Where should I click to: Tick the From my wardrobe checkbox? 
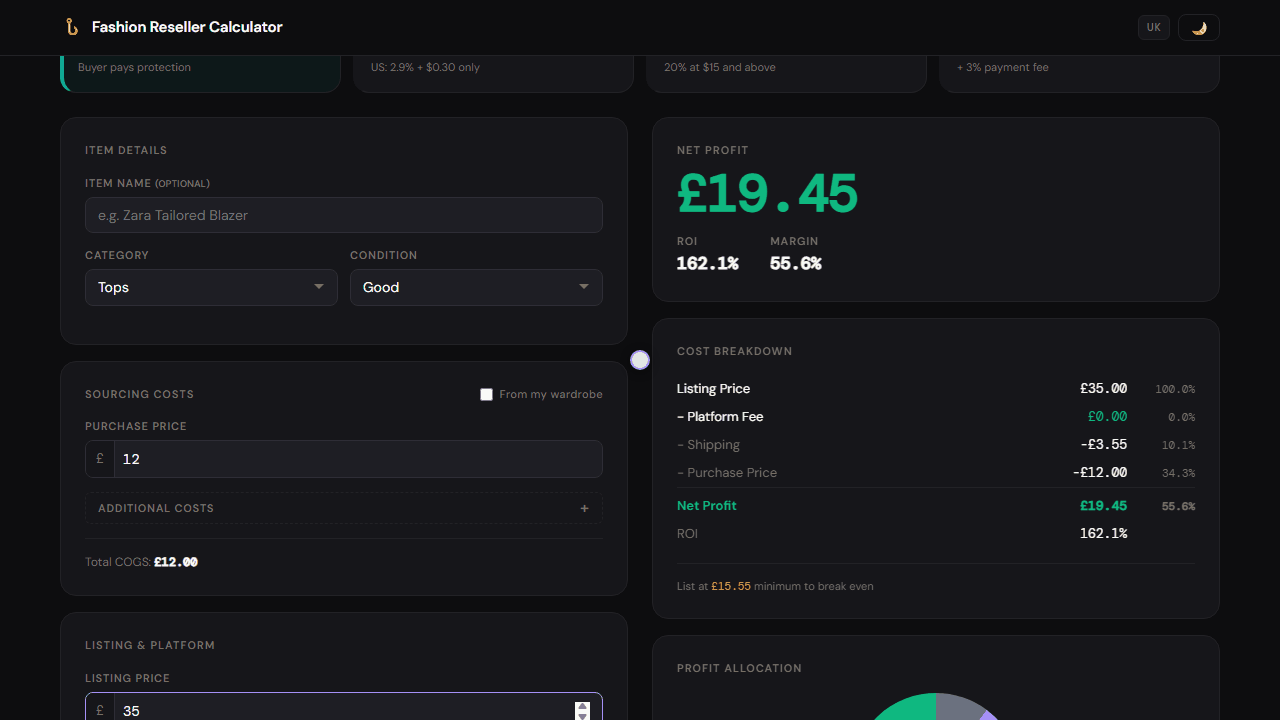tap(487, 395)
